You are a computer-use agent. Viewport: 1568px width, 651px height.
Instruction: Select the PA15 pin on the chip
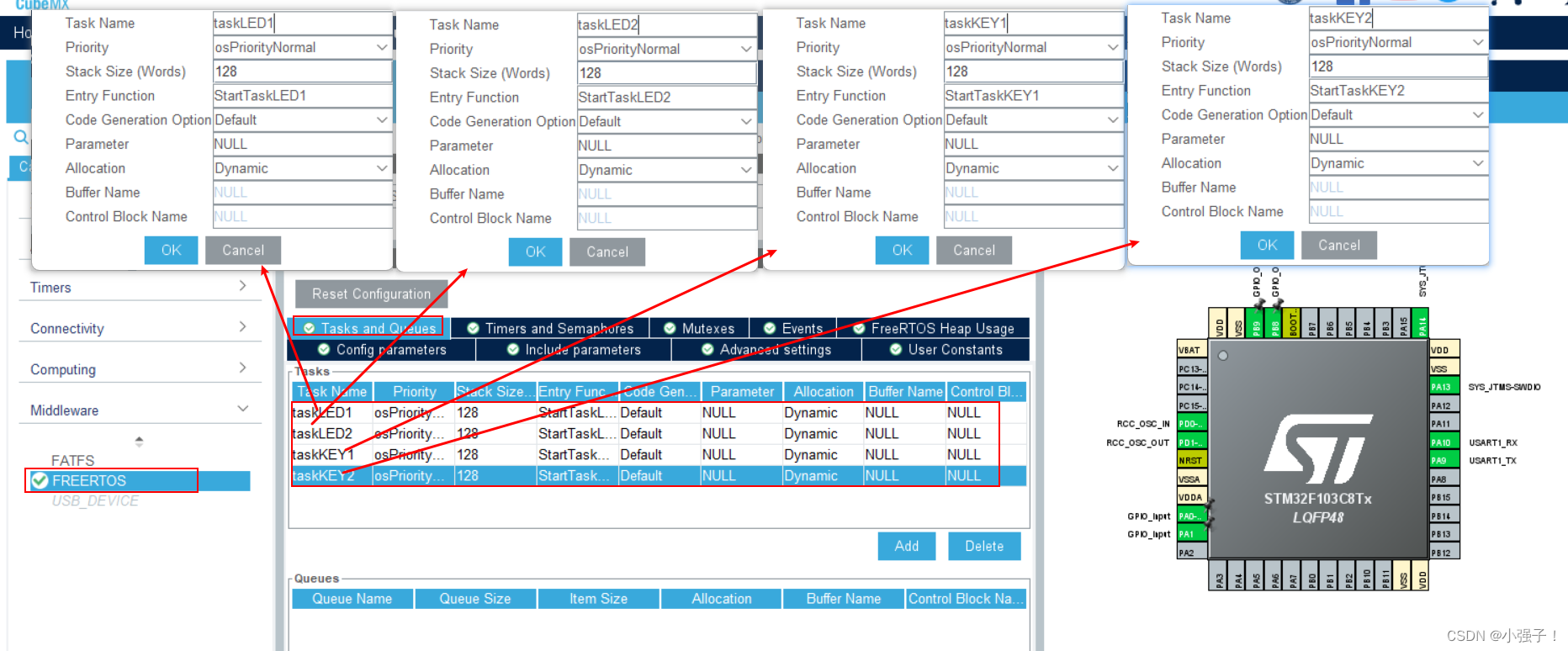click(1403, 323)
